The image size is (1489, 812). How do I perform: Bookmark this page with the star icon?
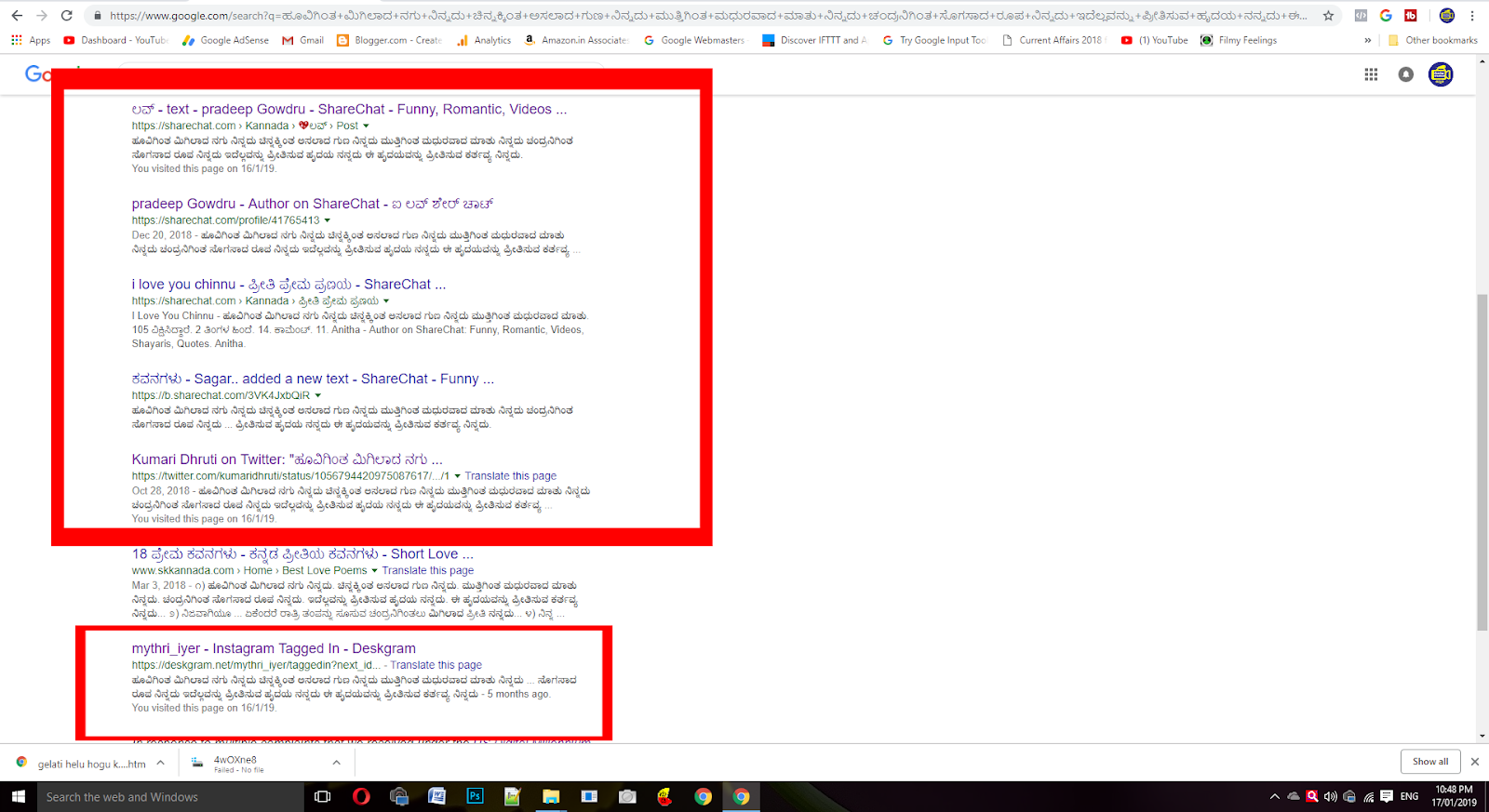click(x=1328, y=16)
